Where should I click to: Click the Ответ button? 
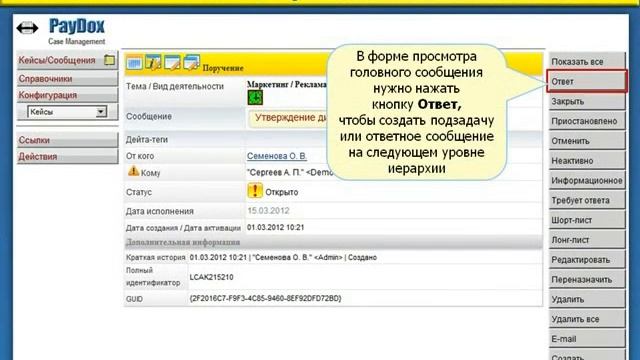pyautogui.click(x=587, y=81)
